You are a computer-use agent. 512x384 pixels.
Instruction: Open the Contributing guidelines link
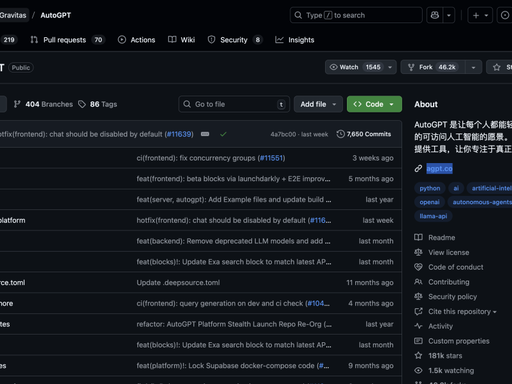(449, 282)
